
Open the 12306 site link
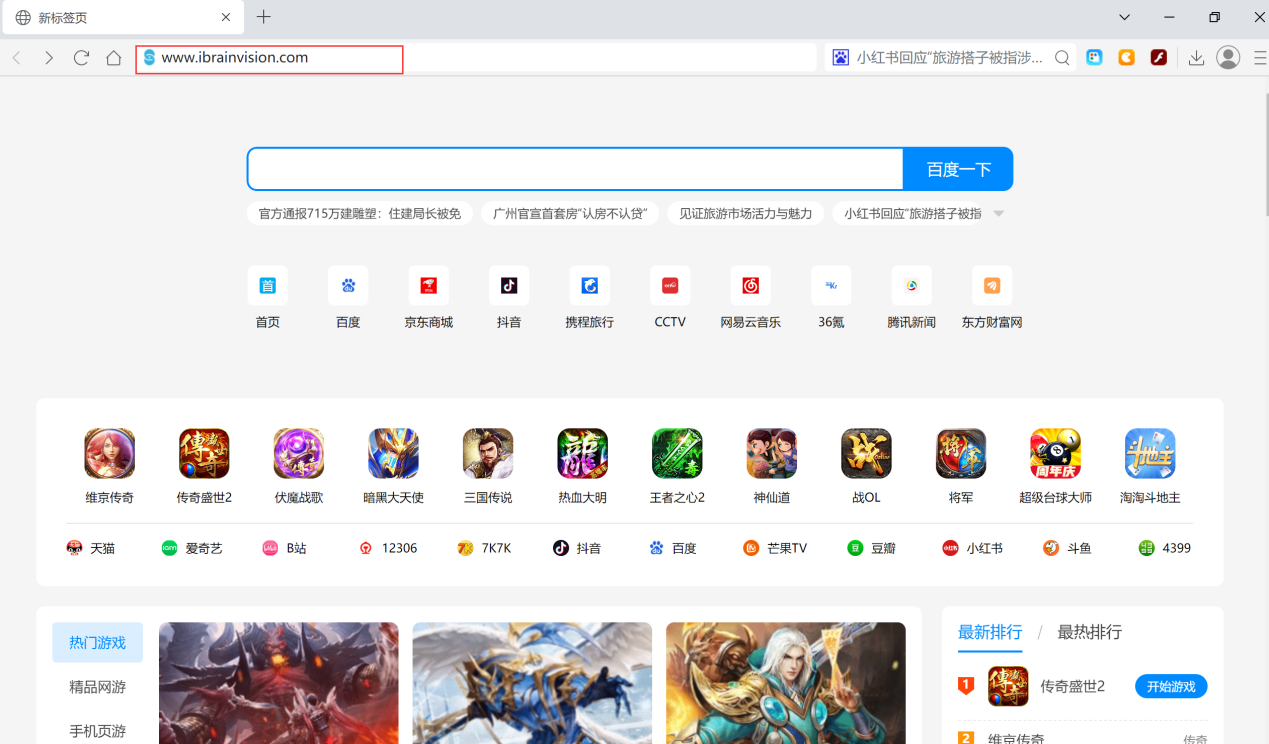point(388,548)
